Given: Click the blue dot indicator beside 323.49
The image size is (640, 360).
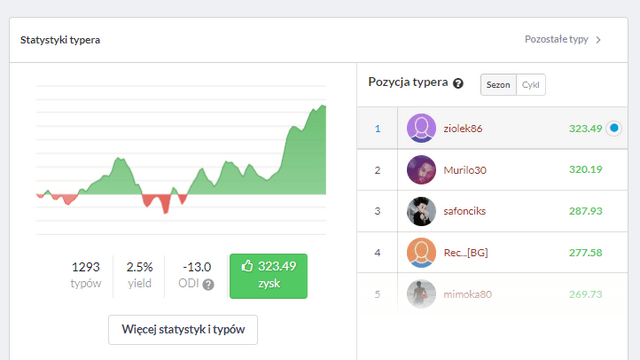Looking at the screenshot, I should (614, 128).
